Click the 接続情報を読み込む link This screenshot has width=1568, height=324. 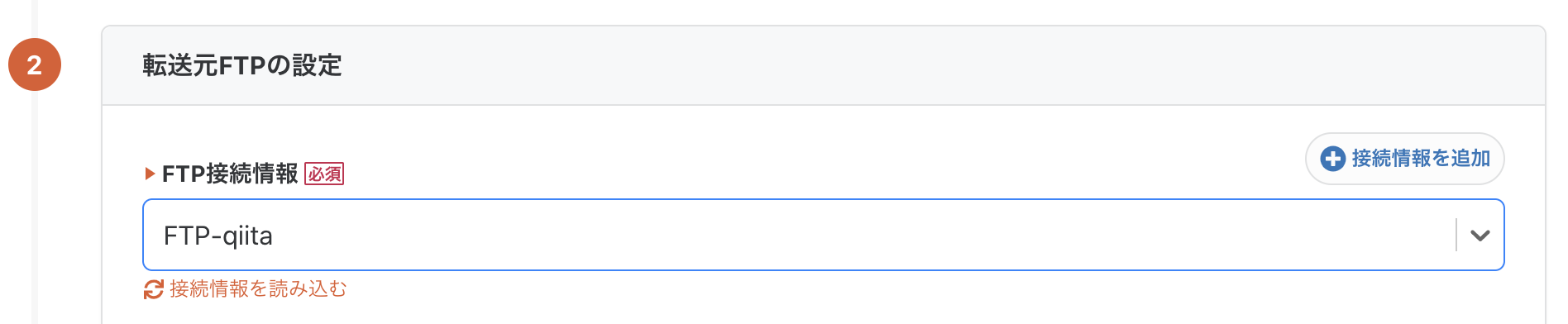coord(246,289)
